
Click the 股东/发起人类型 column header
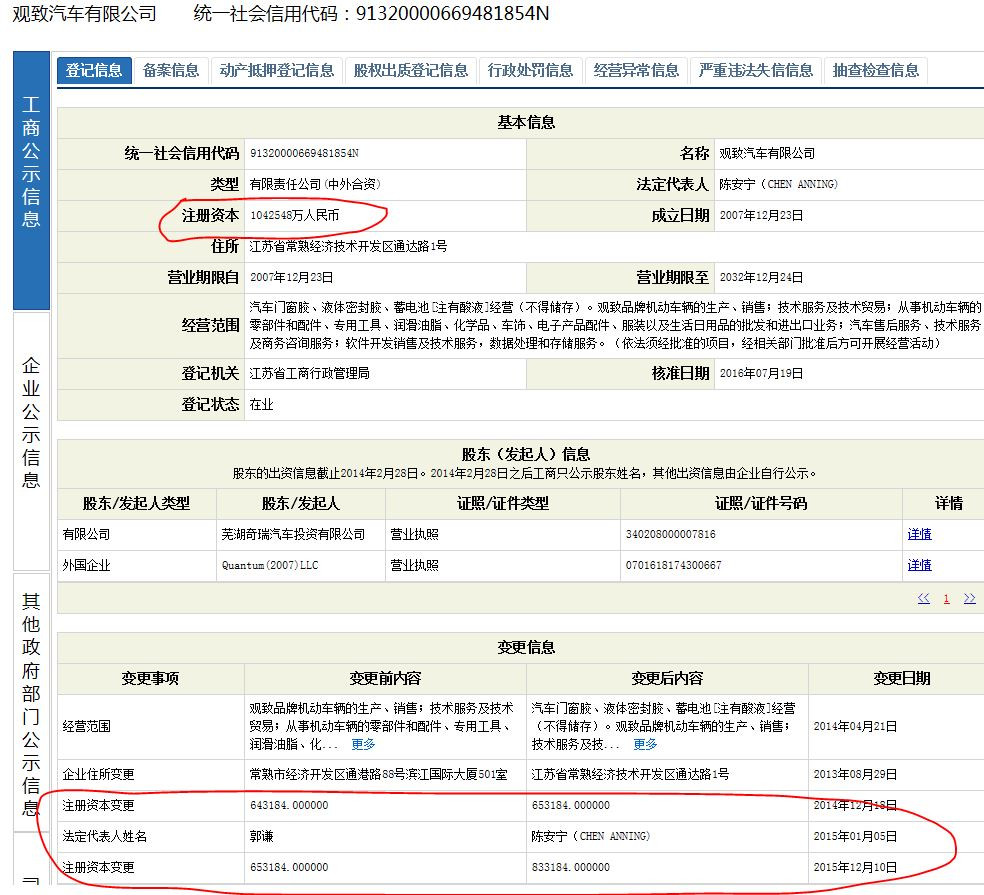point(136,503)
